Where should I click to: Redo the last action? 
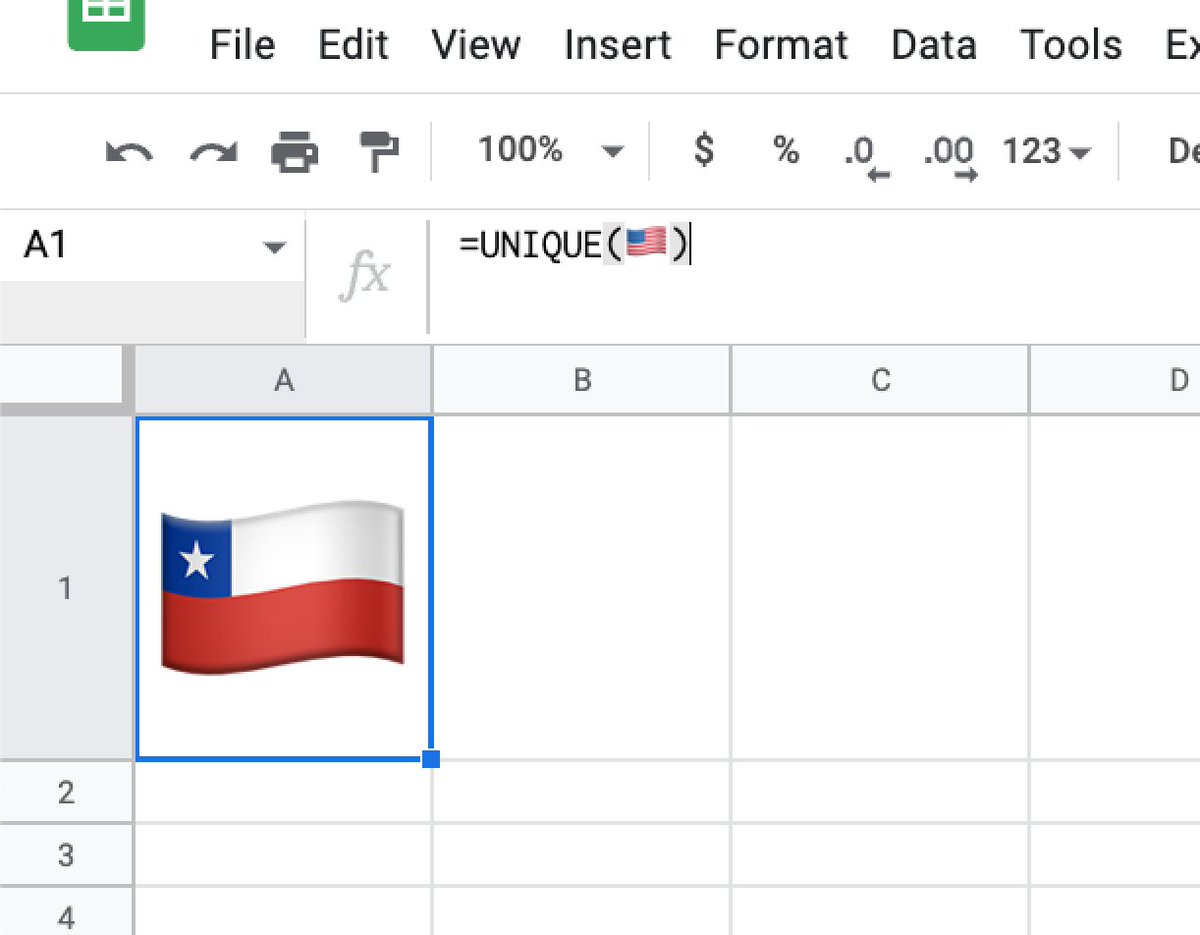[213, 152]
